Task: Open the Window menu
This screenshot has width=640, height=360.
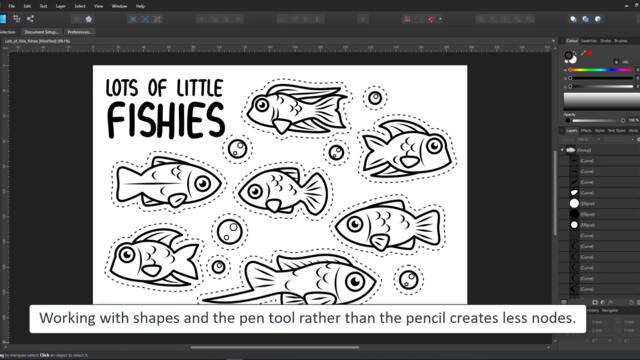Action: [x=119, y=6]
